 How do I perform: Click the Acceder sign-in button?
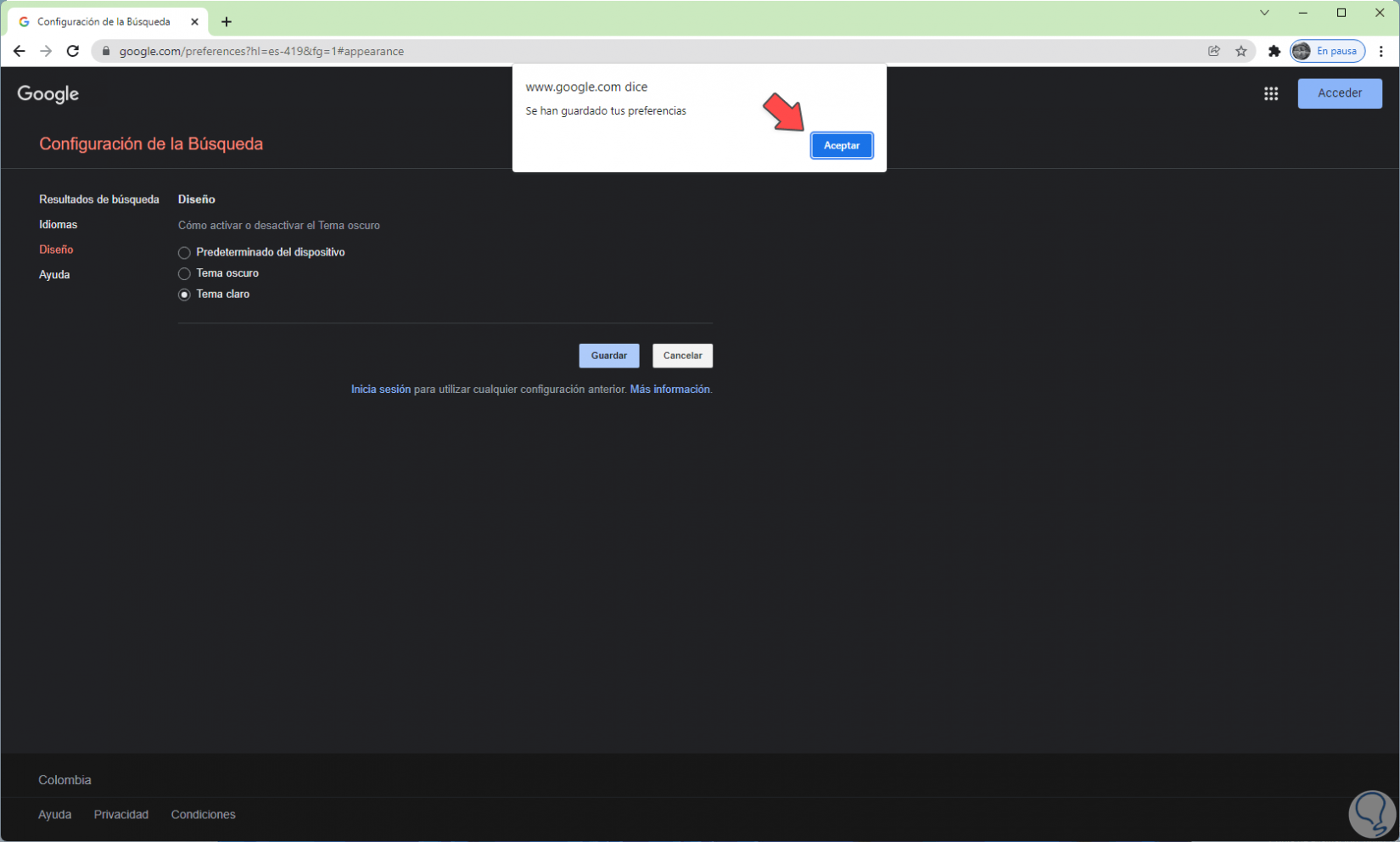1340,93
